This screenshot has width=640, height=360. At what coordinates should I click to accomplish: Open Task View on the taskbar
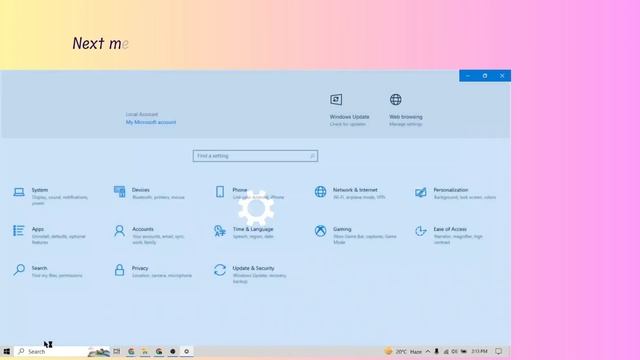[117, 351]
